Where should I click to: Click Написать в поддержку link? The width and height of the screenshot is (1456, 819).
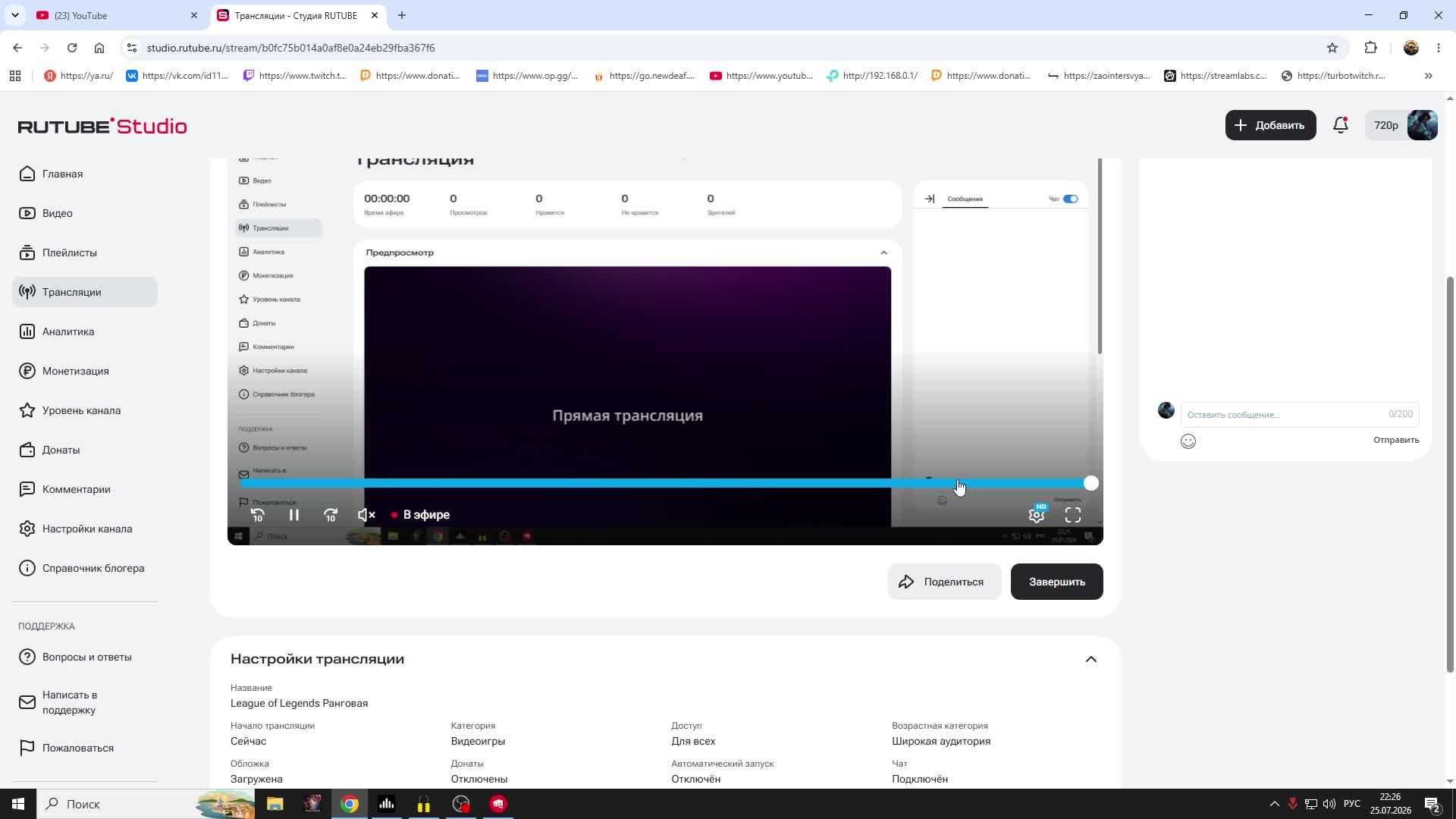[69, 702]
